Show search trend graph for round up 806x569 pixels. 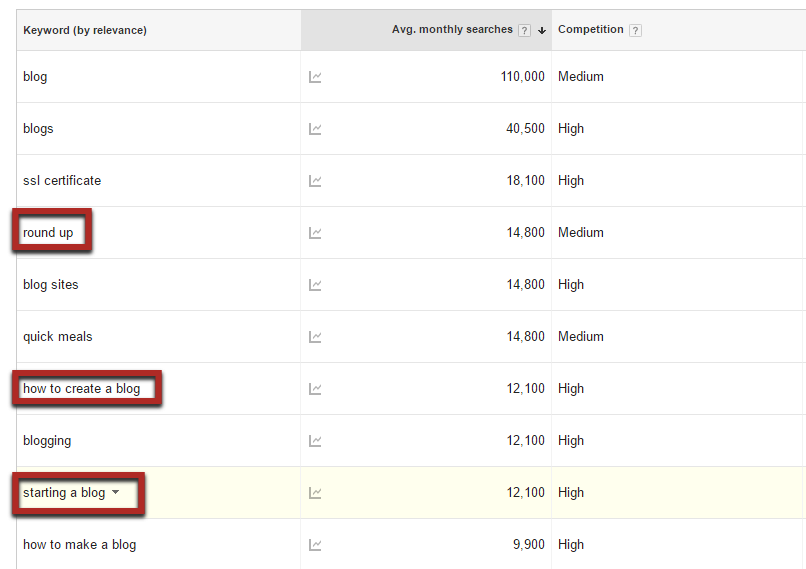pos(315,233)
